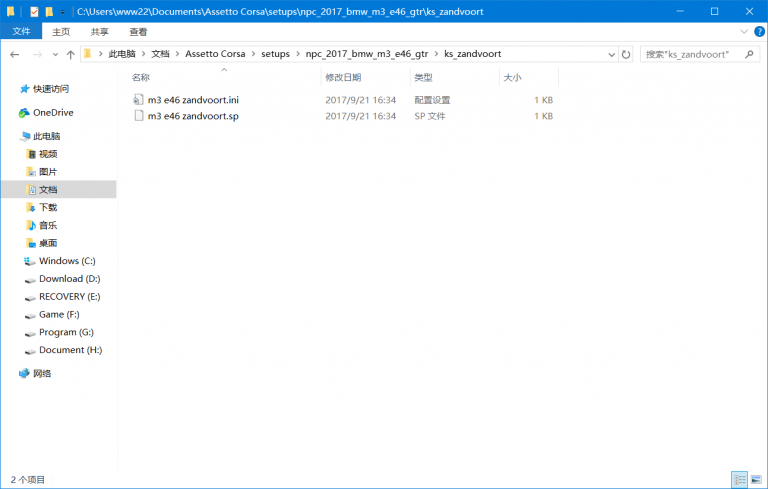The image size is (768, 489).
Task: Click the .ini file's config icon
Action: [139, 100]
